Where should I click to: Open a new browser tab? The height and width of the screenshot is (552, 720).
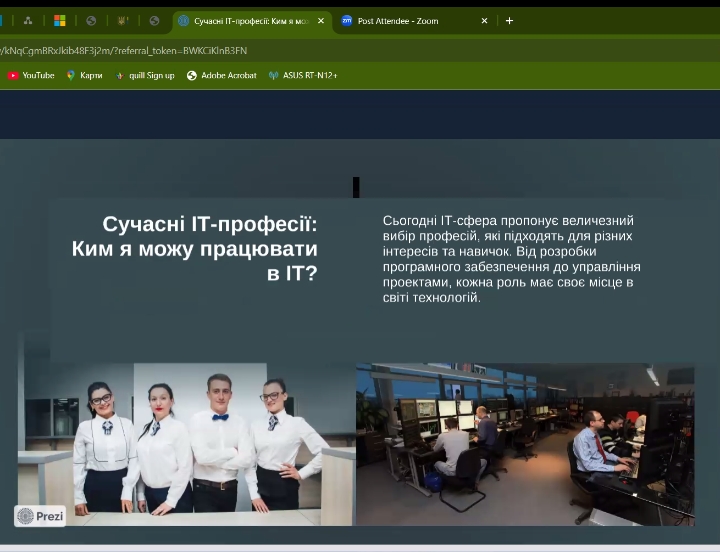click(509, 21)
